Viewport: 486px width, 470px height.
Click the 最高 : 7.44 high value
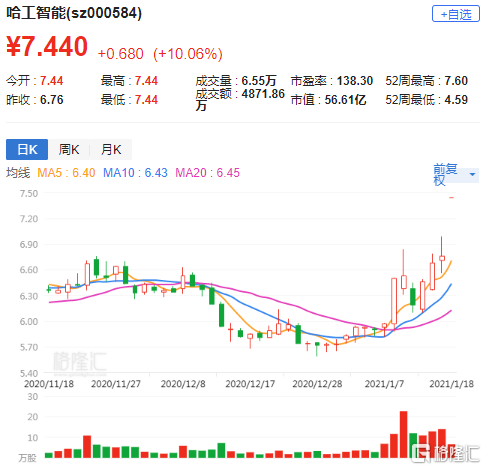129,81
